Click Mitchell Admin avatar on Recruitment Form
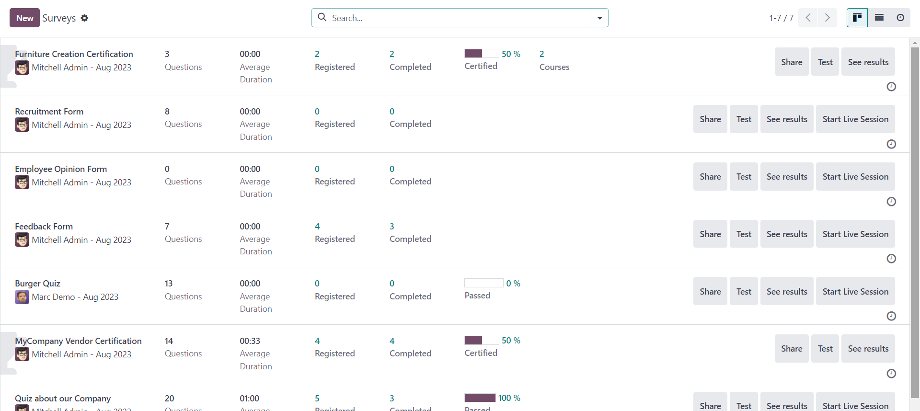This screenshot has height=411, width=920. tap(22, 124)
